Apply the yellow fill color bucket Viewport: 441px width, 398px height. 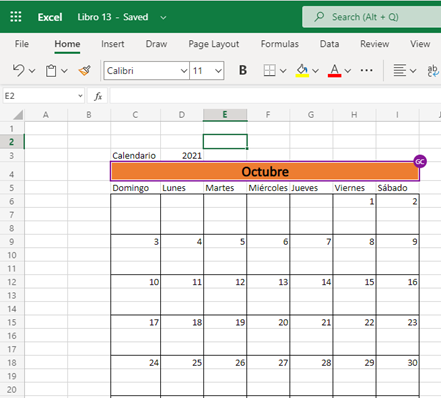coord(302,70)
